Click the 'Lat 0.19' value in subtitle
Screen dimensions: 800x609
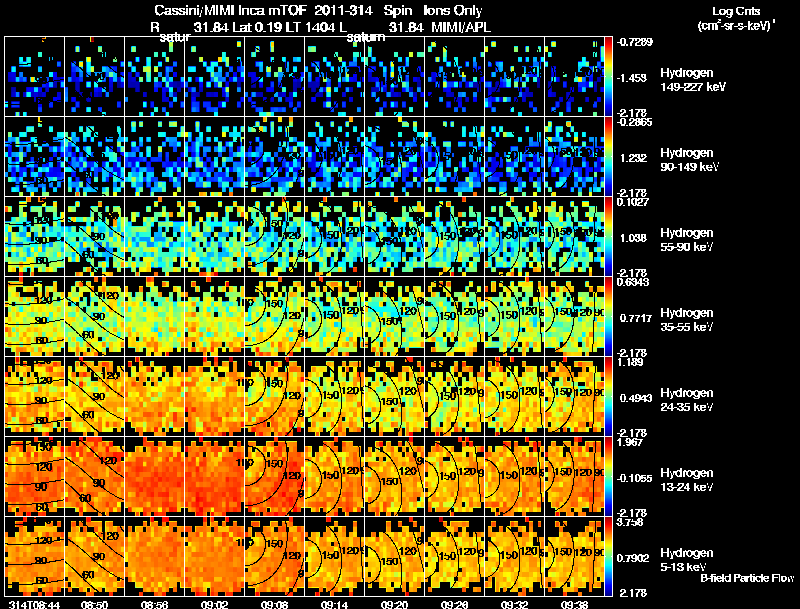257,27
